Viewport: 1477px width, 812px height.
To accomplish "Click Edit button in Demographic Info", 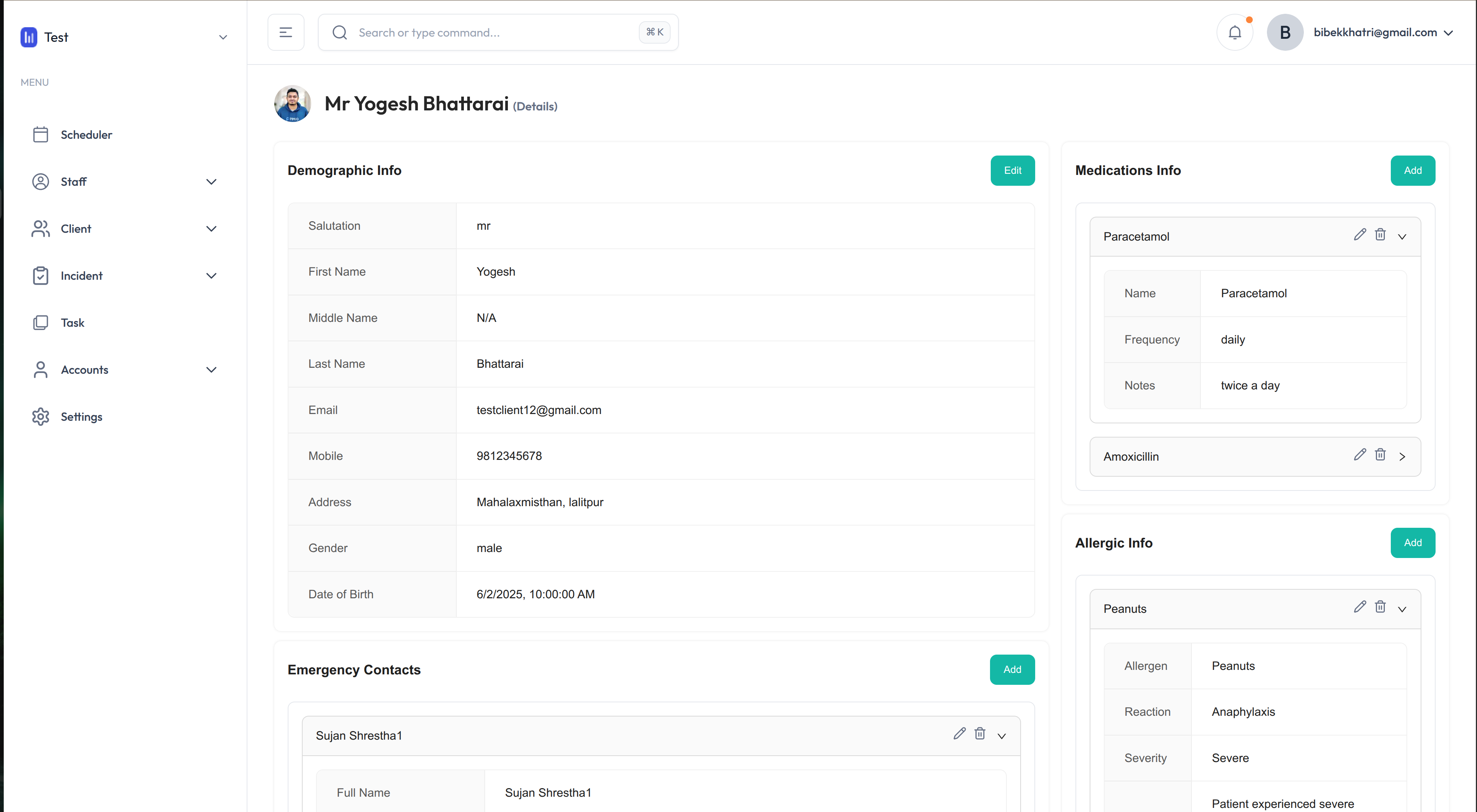I will (x=1012, y=170).
